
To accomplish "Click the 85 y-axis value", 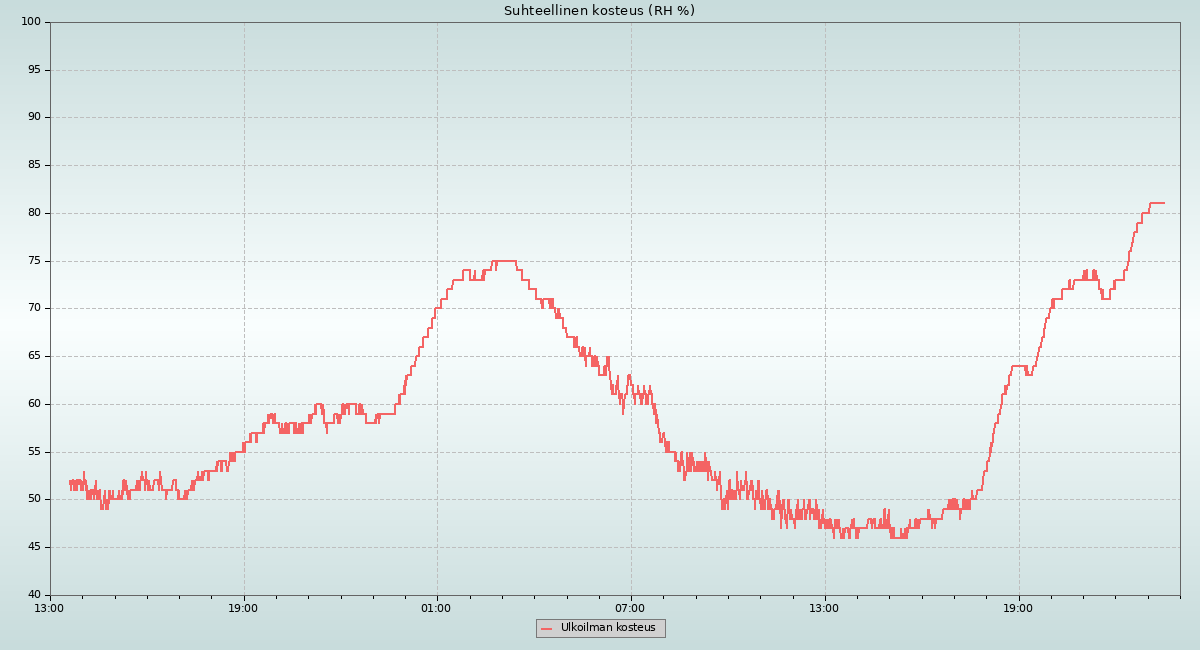I will pyautogui.click(x=34, y=165).
